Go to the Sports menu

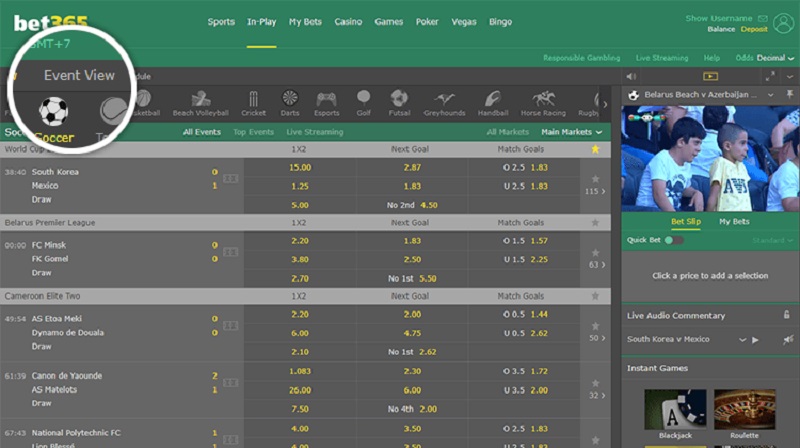coord(221,22)
